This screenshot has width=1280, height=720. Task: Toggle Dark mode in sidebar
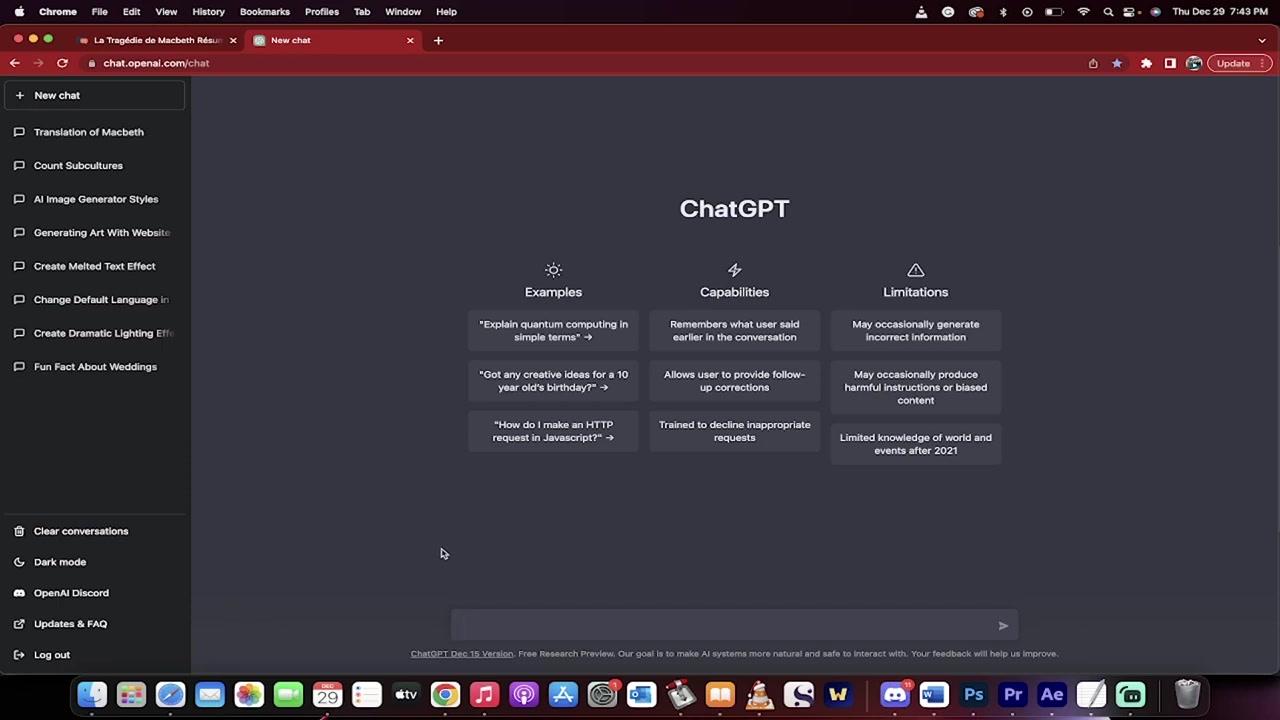[60, 562]
